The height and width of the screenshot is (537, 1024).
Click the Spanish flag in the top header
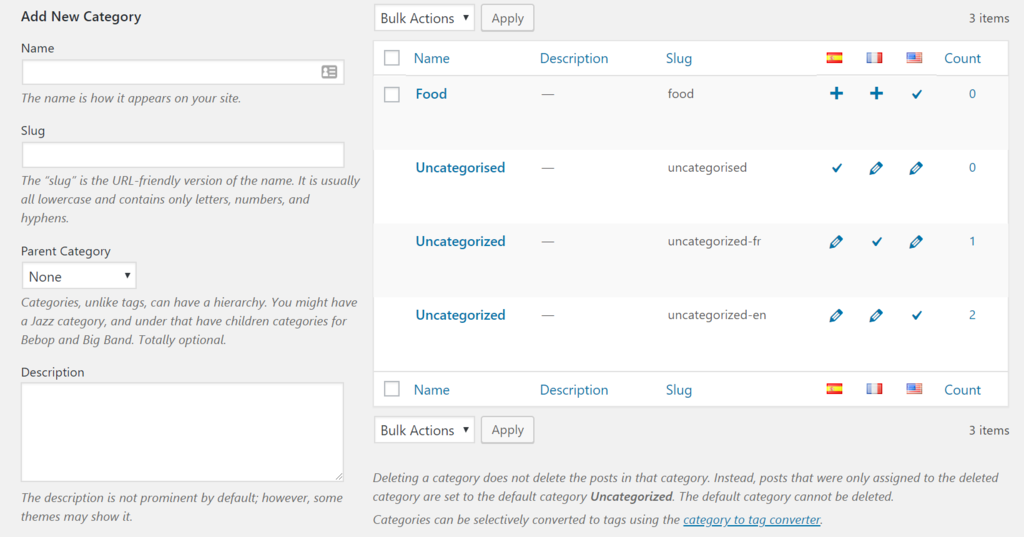tap(834, 58)
